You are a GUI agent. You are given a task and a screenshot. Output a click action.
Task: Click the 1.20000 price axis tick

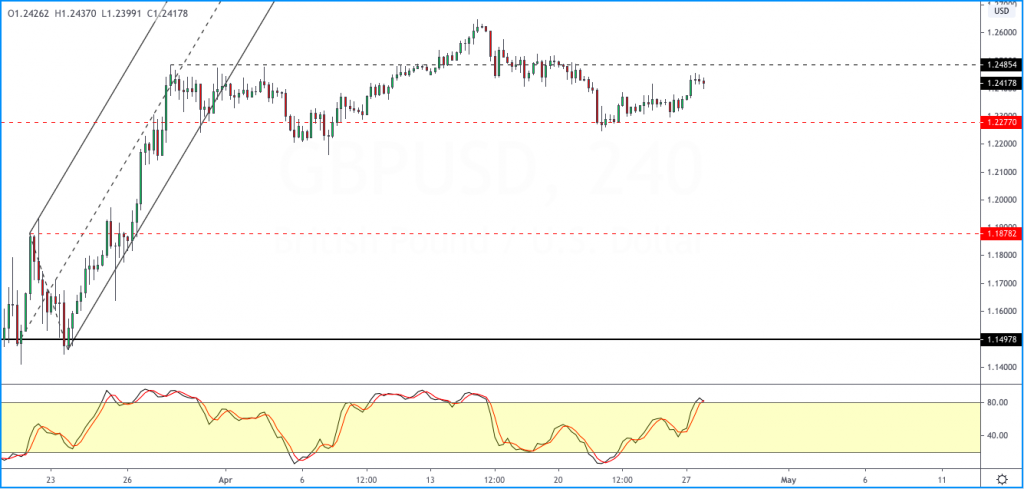[x=1002, y=200]
